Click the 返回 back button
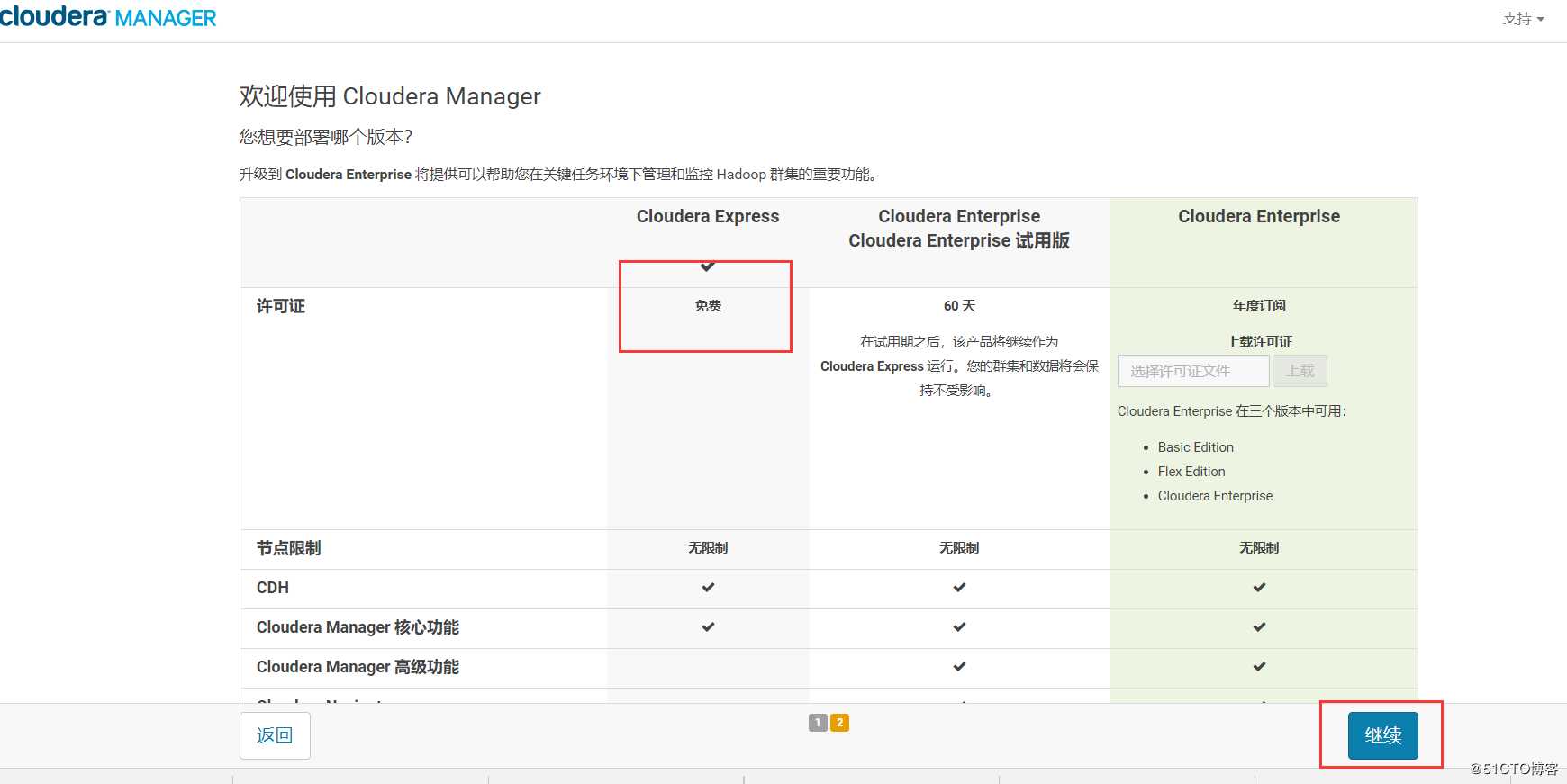Image resolution: width=1567 pixels, height=784 pixels. [275, 735]
